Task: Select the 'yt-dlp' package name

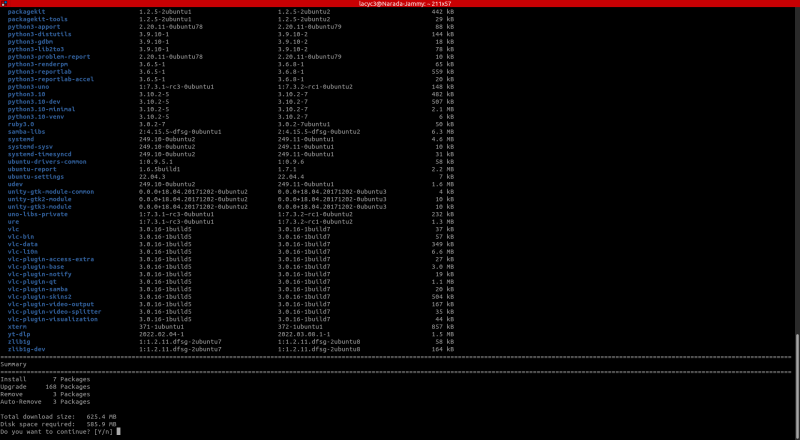Action: pyautogui.click(x=19, y=334)
